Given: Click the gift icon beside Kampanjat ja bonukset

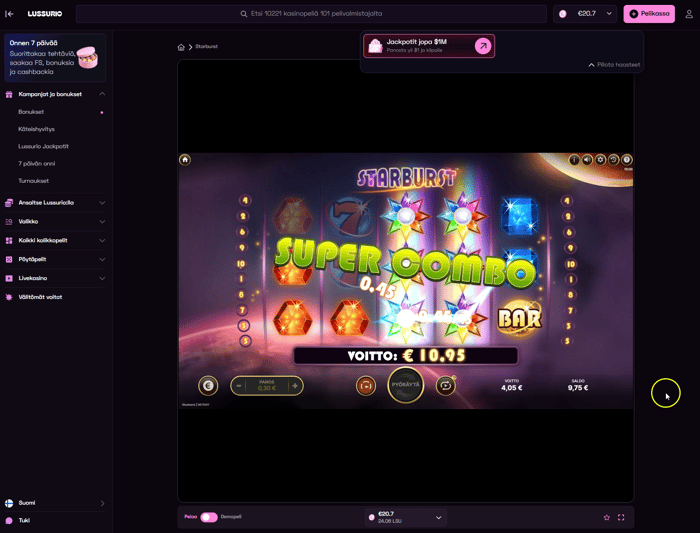Looking at the screenshot, I should pos(9,94).
